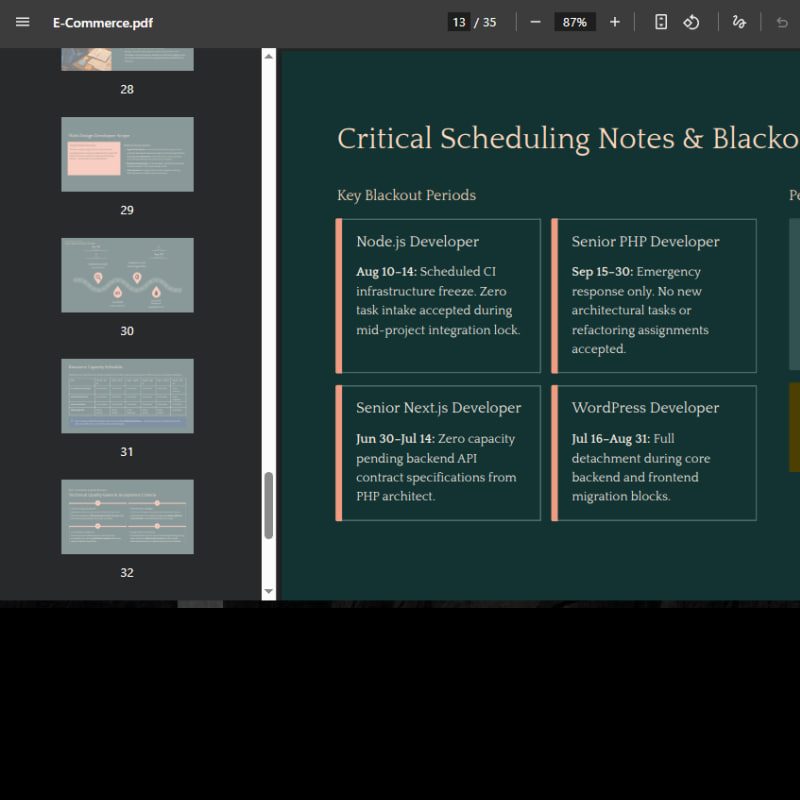Click the sidebar scroll up arrow
The width and height of the screenshot is (800, 800).
pos(268,56)
